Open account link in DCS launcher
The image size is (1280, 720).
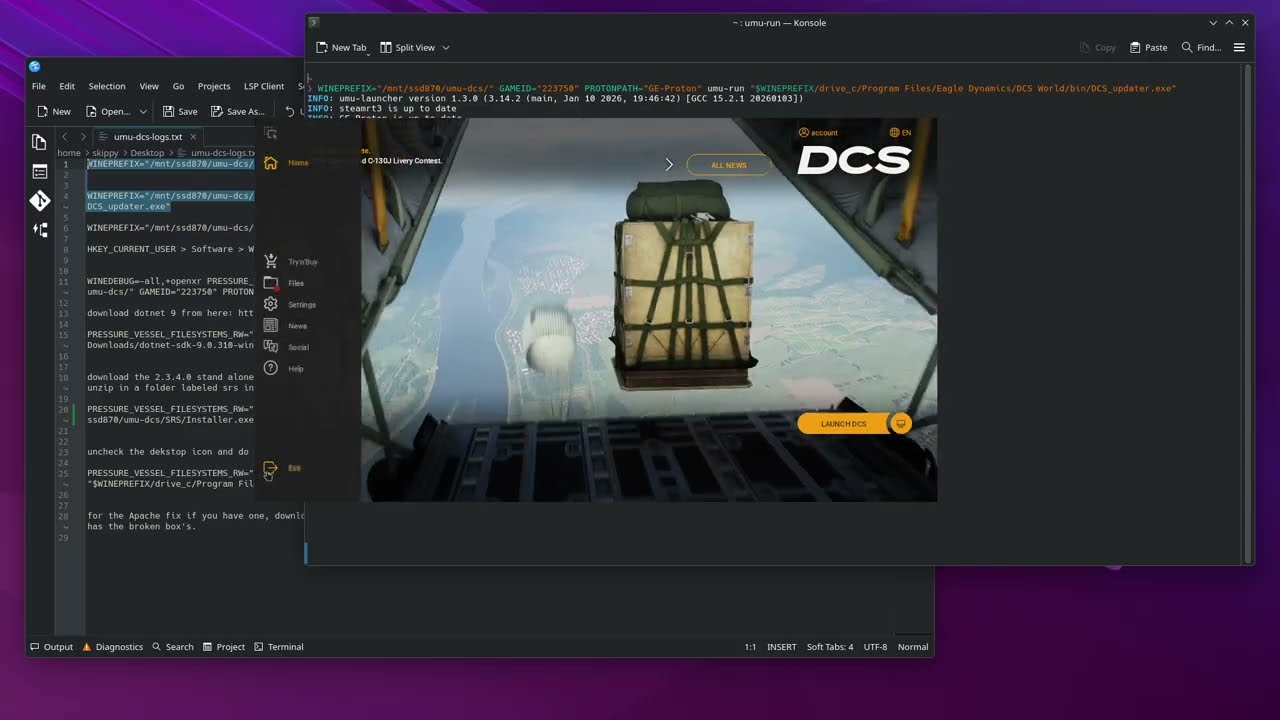(x=818, y=132)
